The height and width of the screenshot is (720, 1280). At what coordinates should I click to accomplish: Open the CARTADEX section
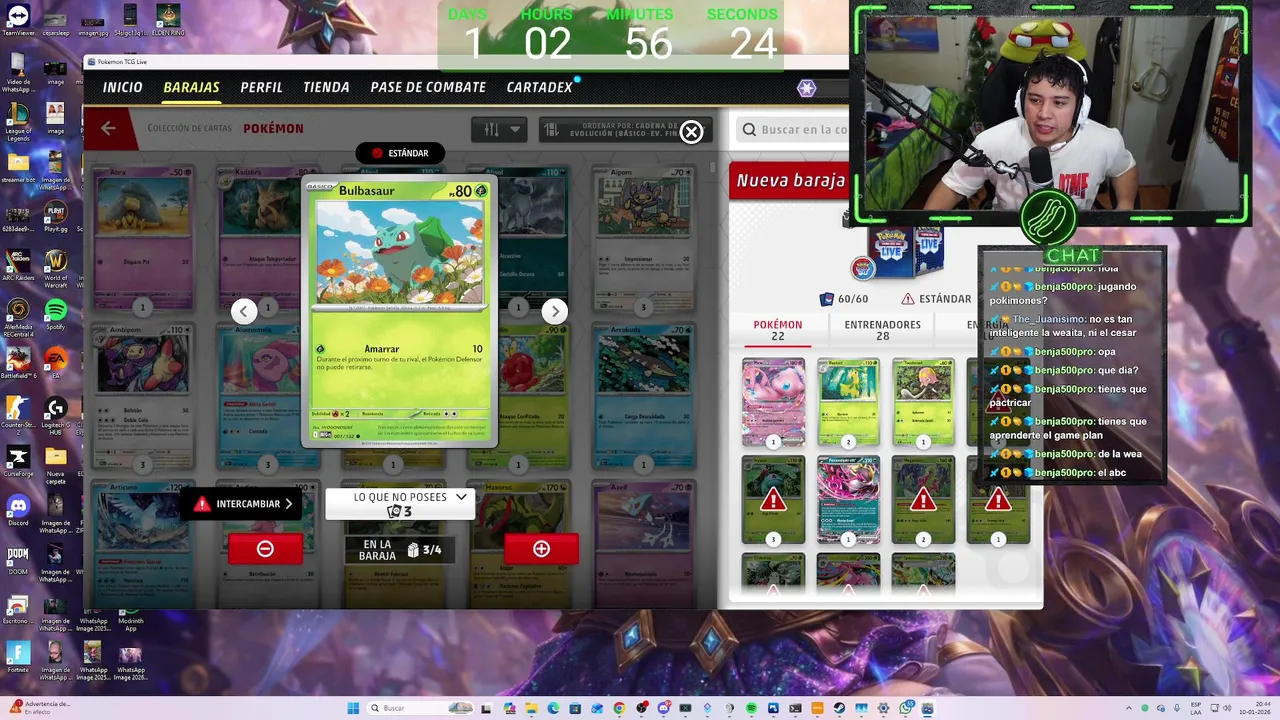[539, 87]
